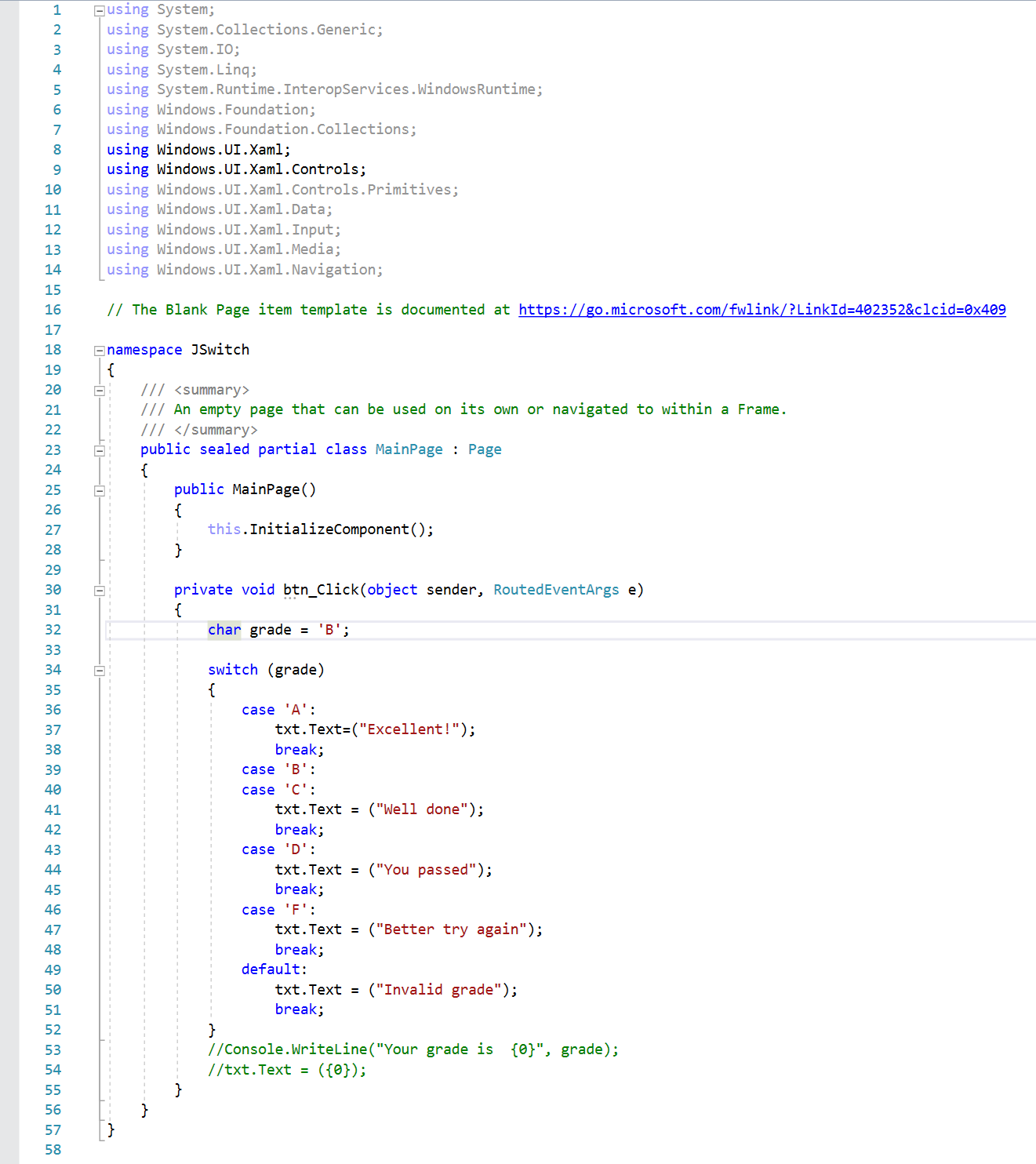Click line number 37 in the gutter
Image resolution: width=1036 pixels, height=1164 pixels.
coord(53,729)
